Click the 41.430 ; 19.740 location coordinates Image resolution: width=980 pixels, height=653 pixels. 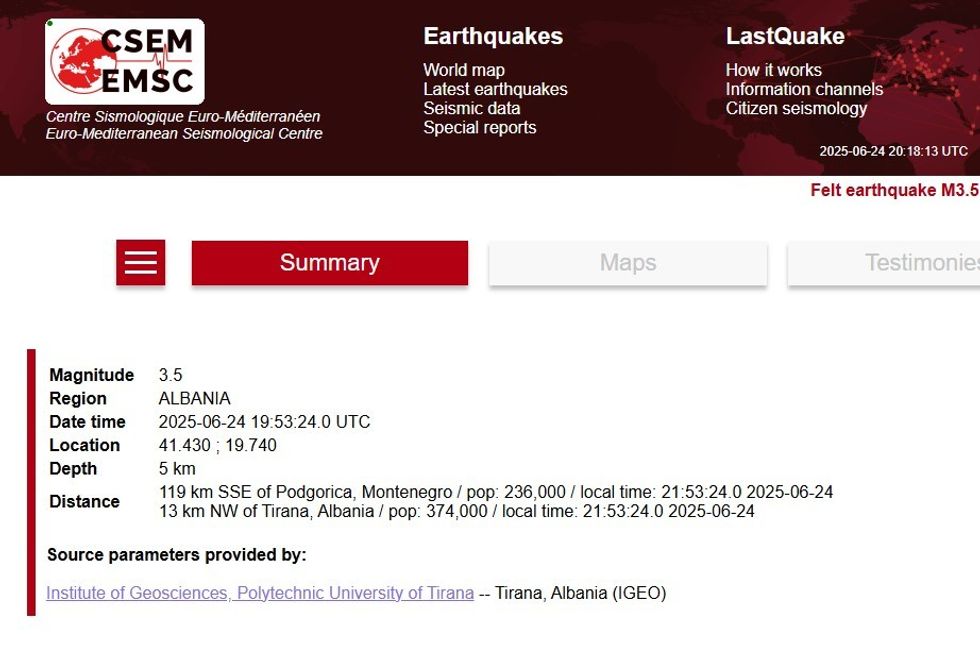[218, 445]
